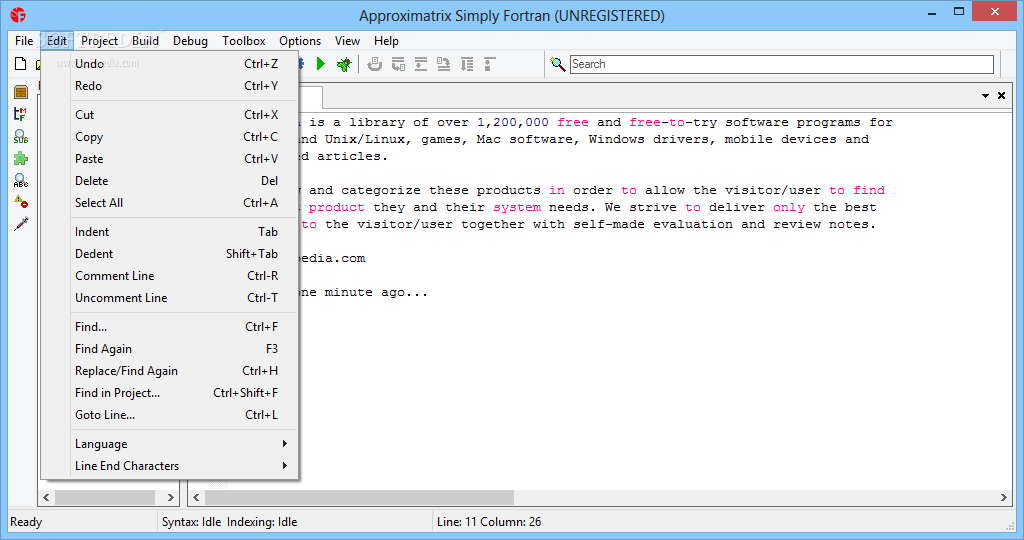Open the Line End Characters submenu
The height and width of the screenshot is (540, 1024).
coord(182,466)
